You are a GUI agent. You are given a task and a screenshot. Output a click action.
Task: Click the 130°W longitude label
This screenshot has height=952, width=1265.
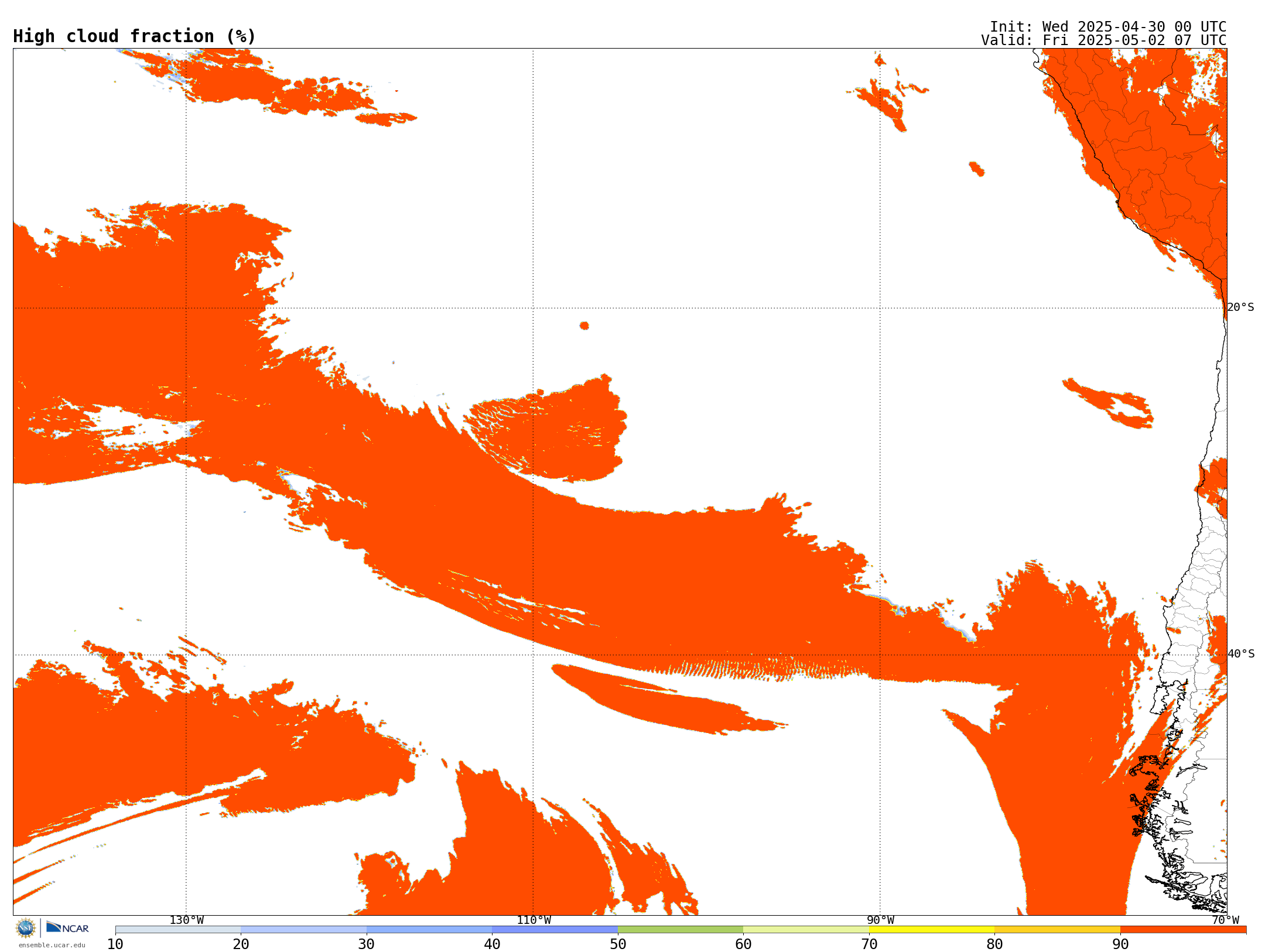pyautogui.click(x=187, y=920)
